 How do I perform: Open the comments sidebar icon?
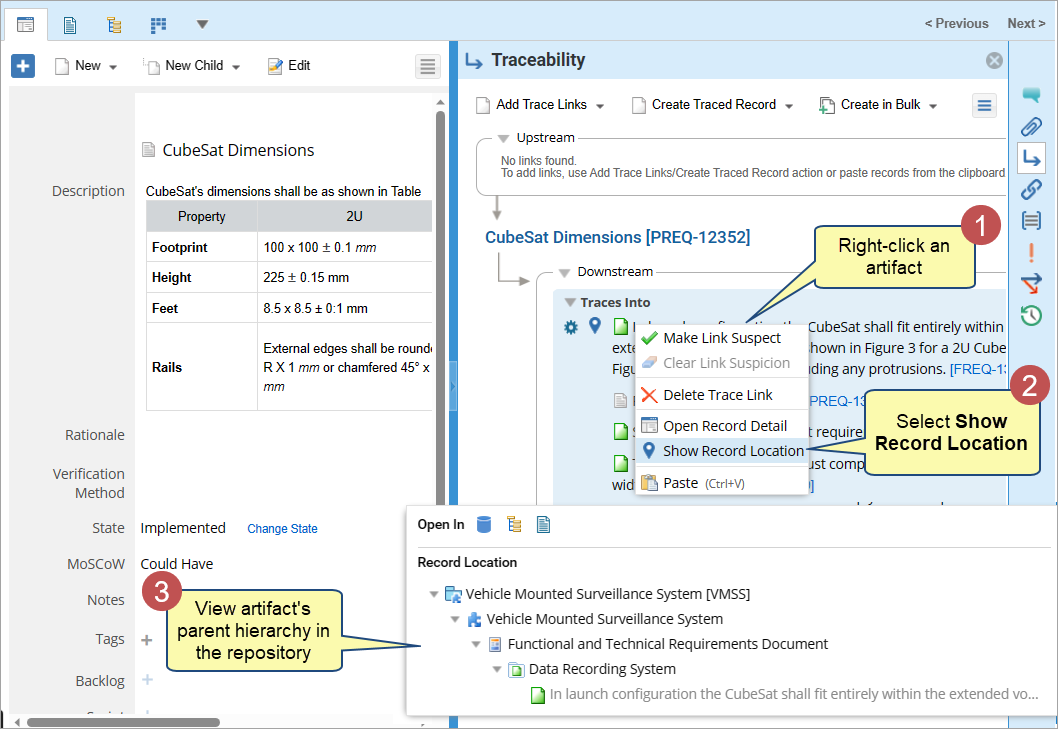coord(1031,95)
